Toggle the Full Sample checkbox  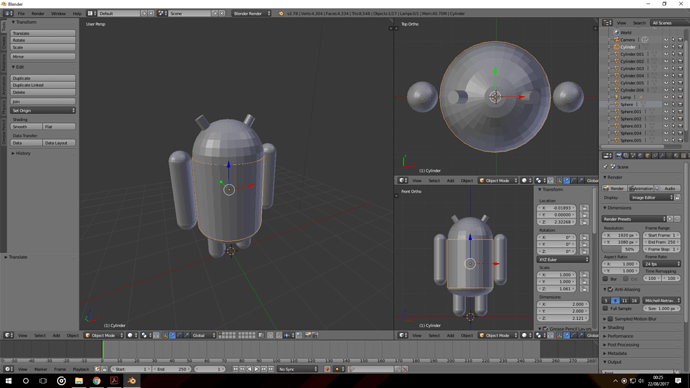click(x=606, y=308)
